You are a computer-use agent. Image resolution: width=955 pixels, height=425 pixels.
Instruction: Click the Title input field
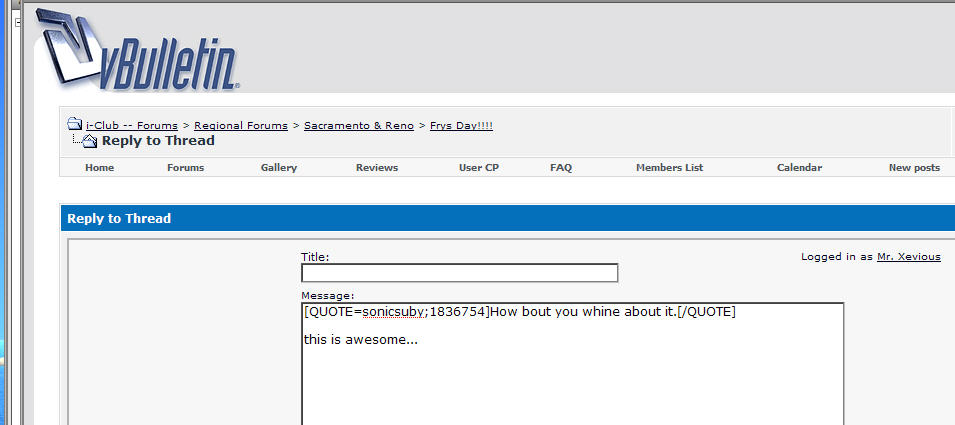[459, 273]
